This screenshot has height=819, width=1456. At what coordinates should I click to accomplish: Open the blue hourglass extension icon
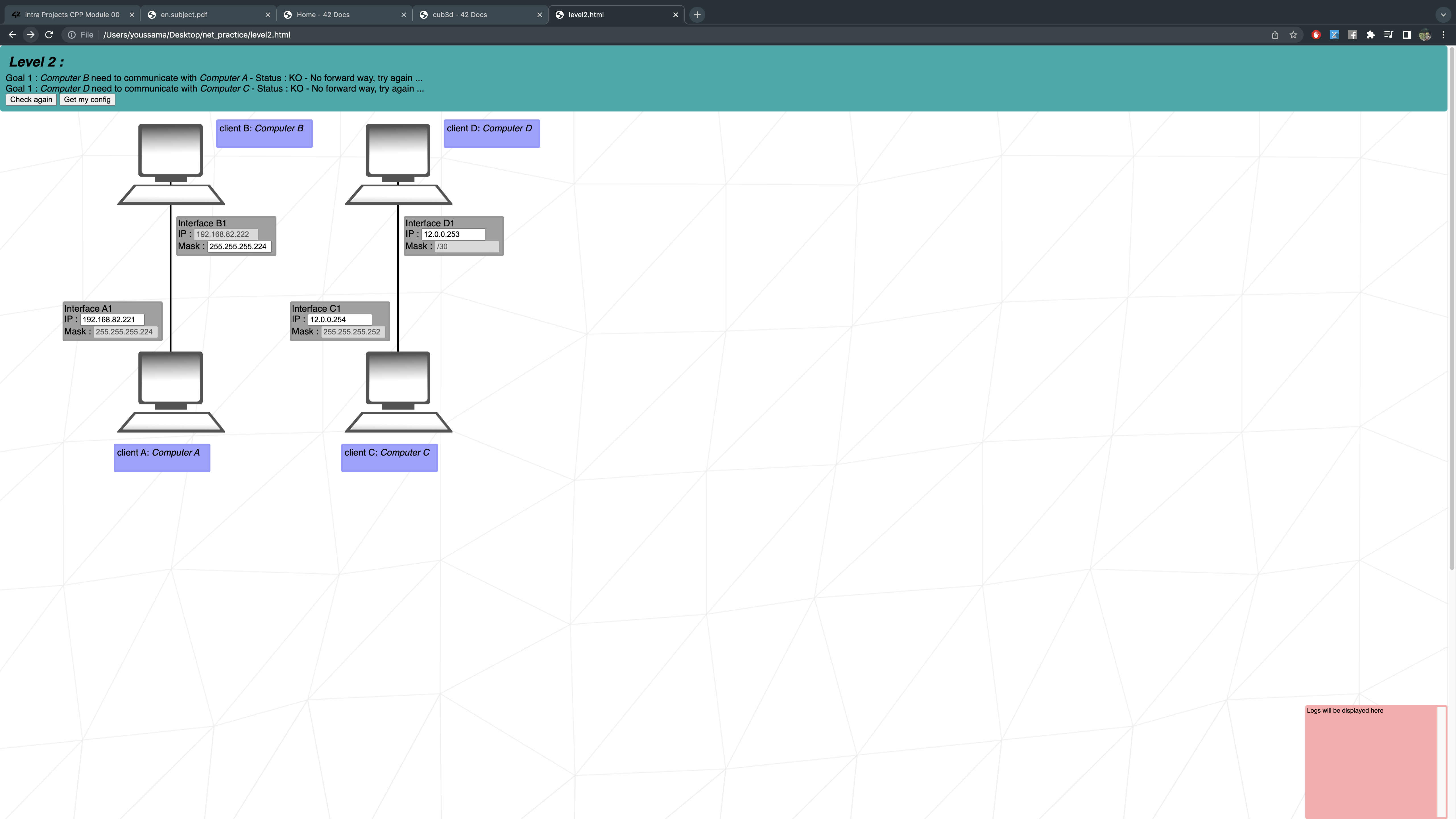(1335, 34)
